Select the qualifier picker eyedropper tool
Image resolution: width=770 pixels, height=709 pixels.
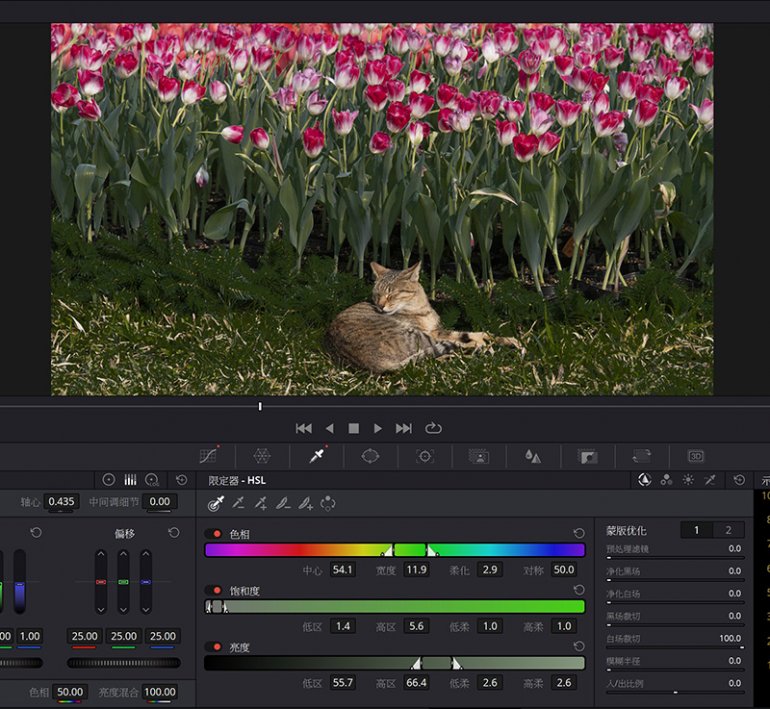[x=215, y=504]
